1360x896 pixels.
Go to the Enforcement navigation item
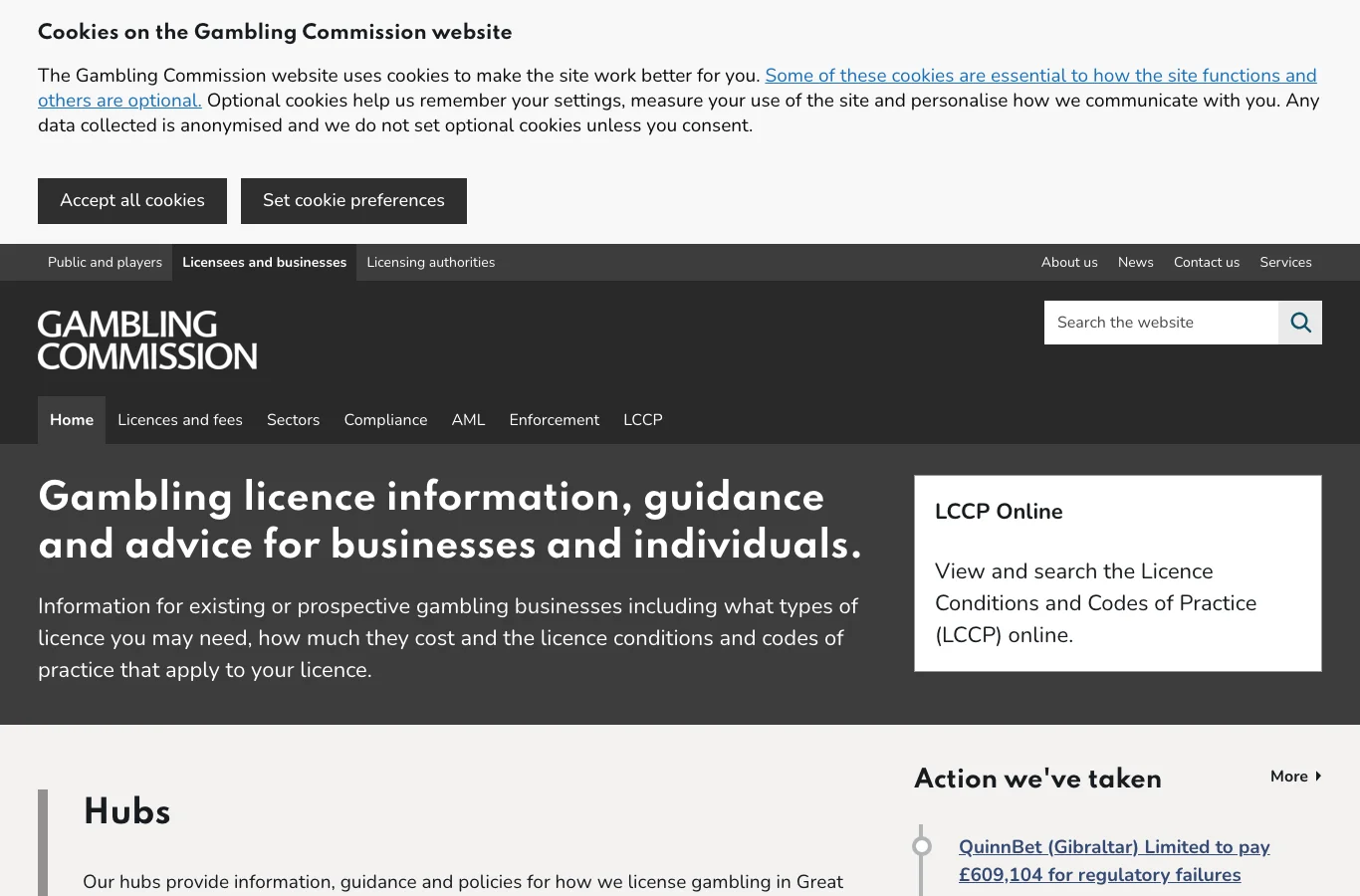point(555,420)
